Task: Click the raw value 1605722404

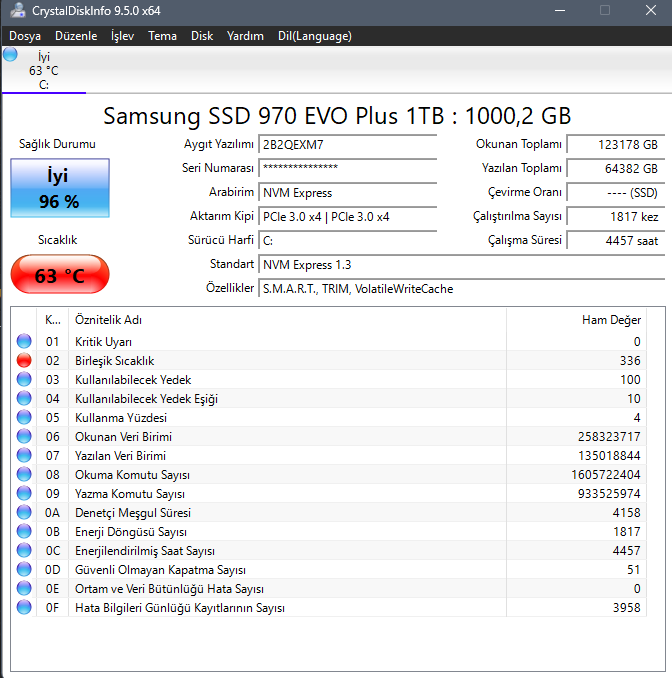Action: 605,475
